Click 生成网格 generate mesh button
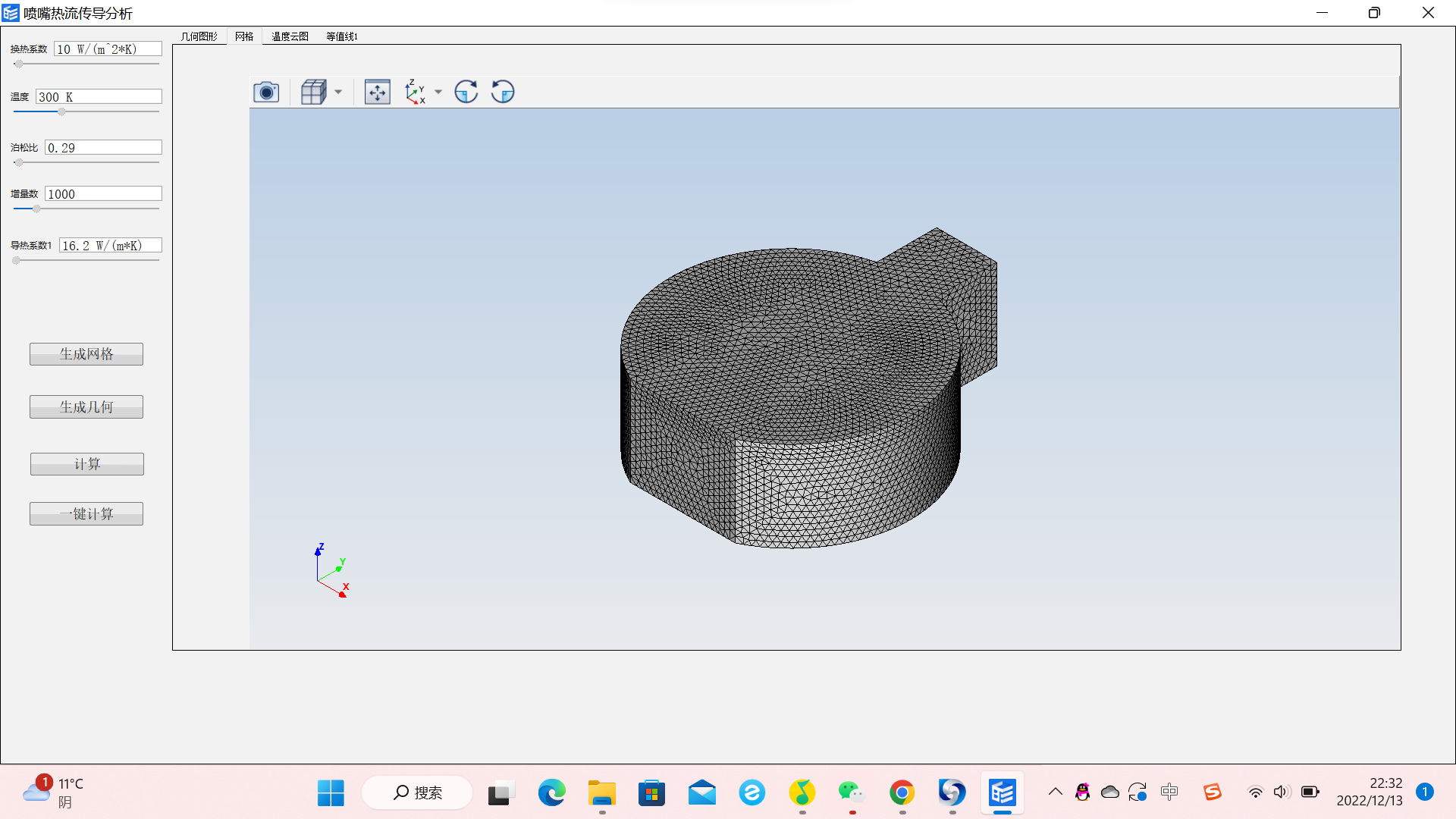1456x819 pixels. click(86, 354)
